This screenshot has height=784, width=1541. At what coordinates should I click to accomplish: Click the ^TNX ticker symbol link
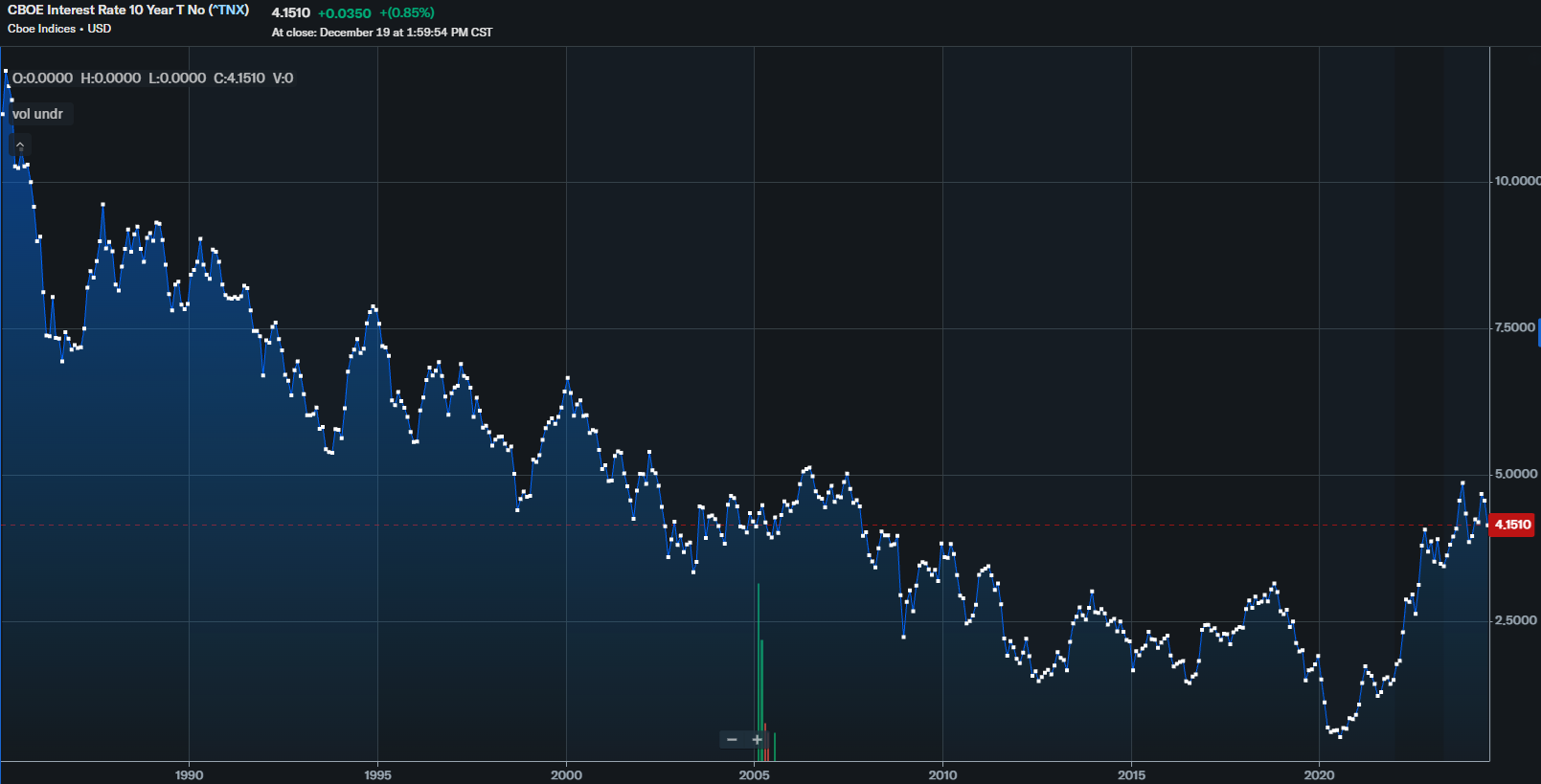pos(230,10)
